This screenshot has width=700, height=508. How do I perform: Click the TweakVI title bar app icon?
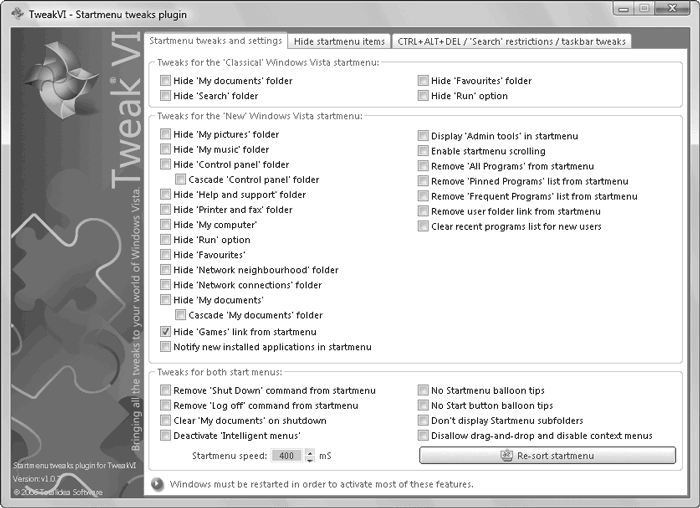[16, 15]
